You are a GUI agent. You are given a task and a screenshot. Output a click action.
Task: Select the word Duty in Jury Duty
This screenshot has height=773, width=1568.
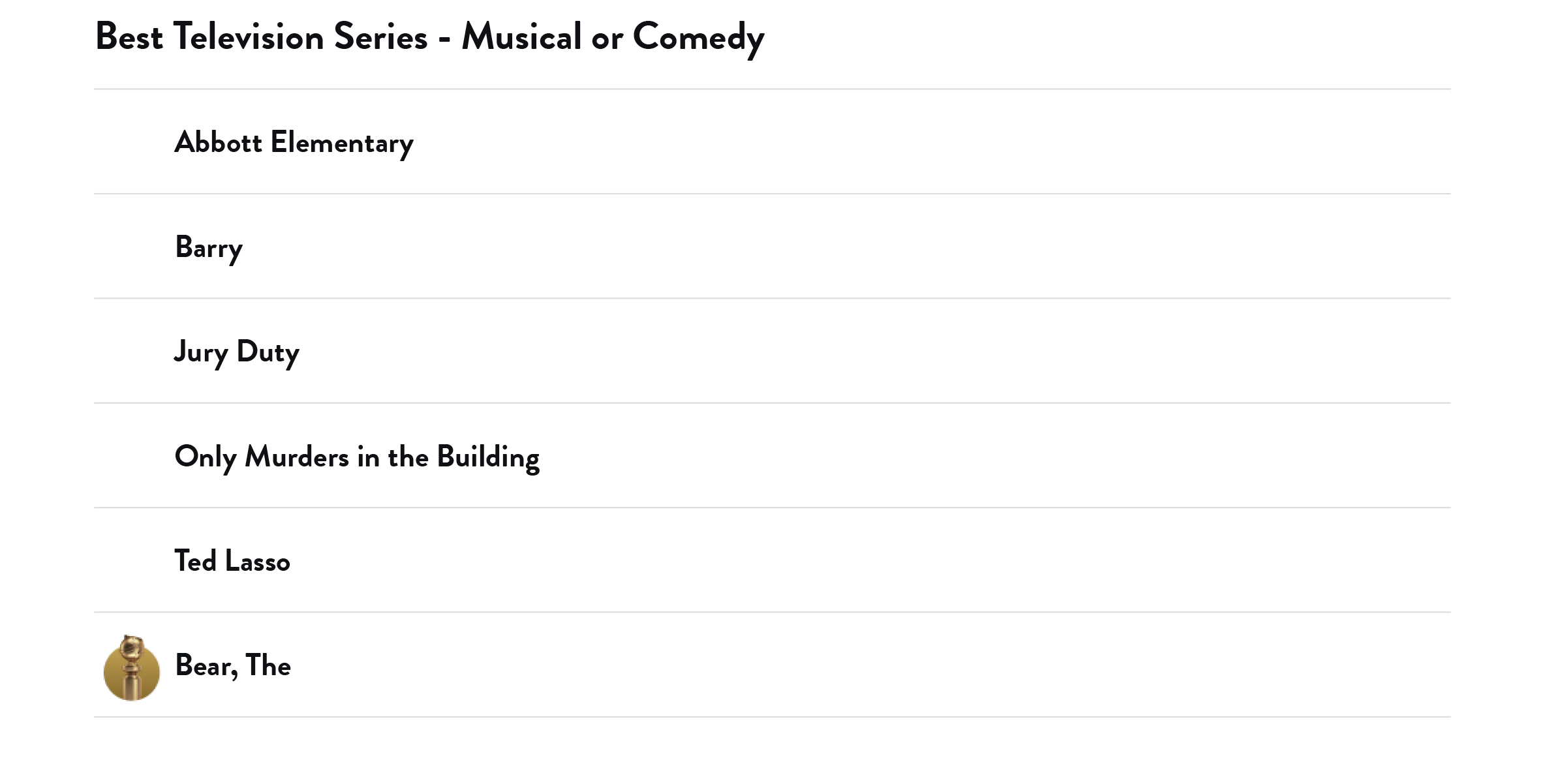point(268,352)
